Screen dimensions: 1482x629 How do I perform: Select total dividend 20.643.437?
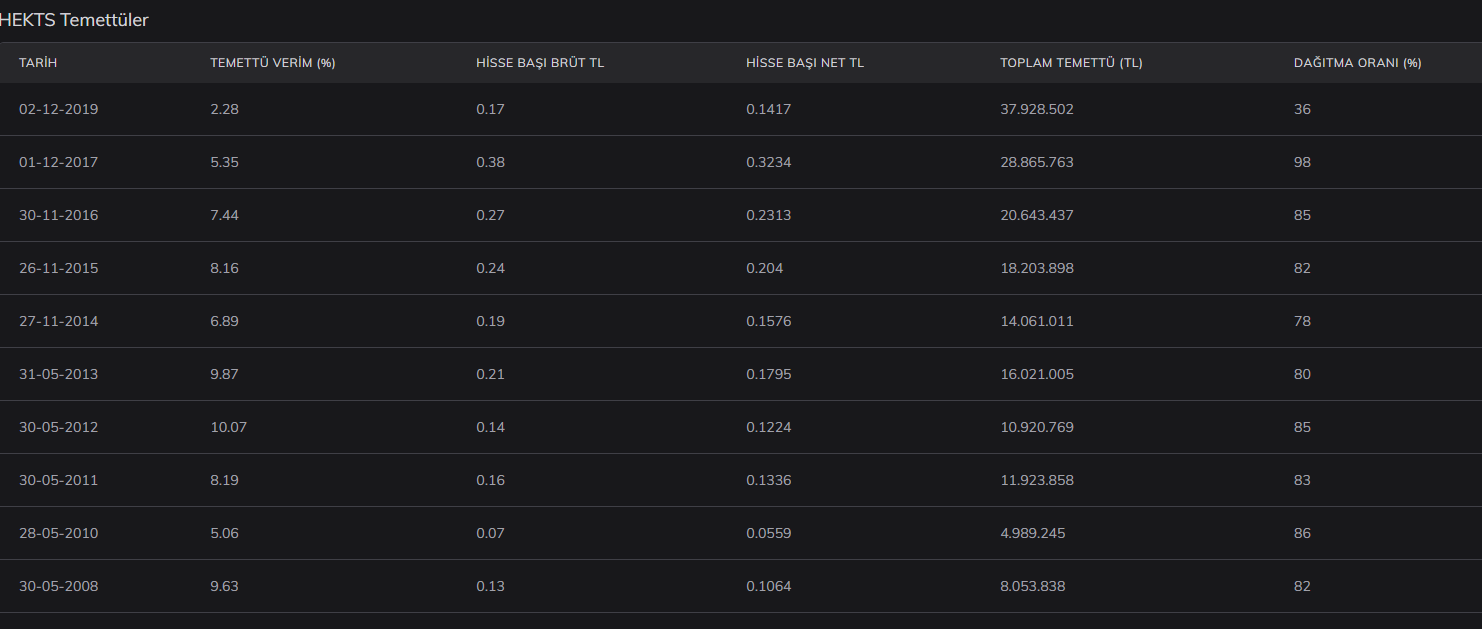pos(1037,215)
